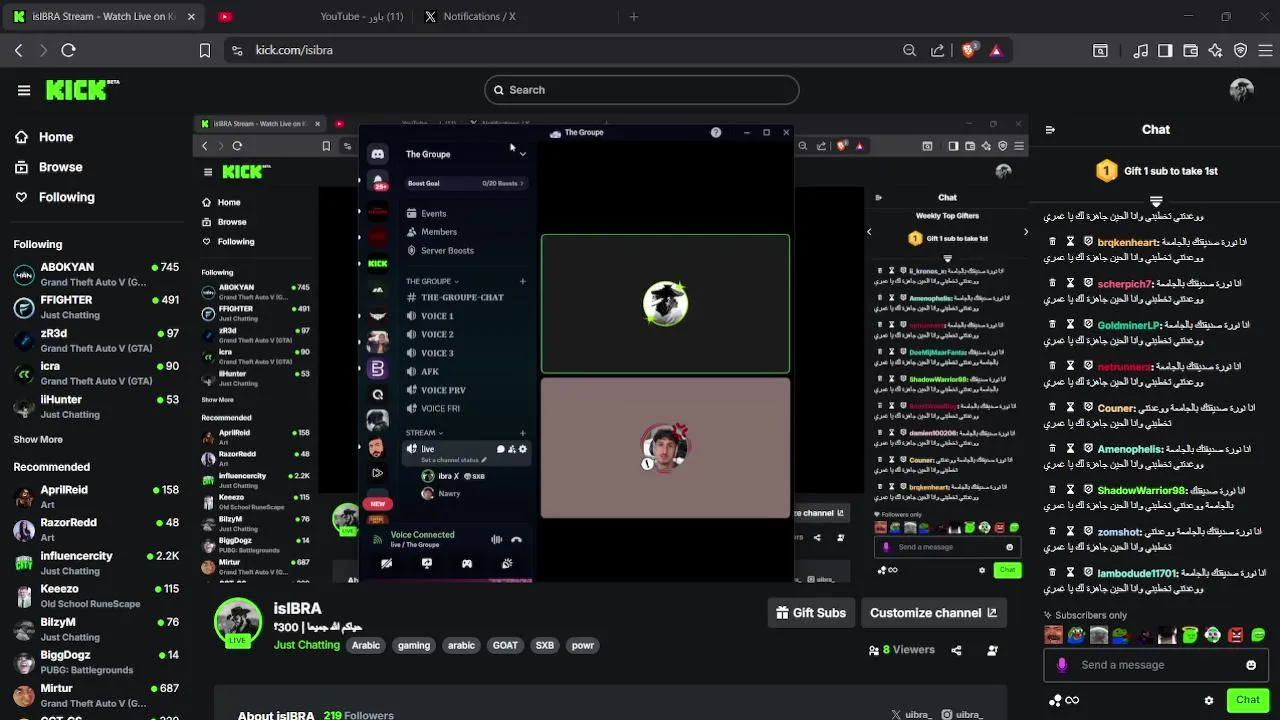
Task: Focus the Kick Search field at top
Action: 642,90
